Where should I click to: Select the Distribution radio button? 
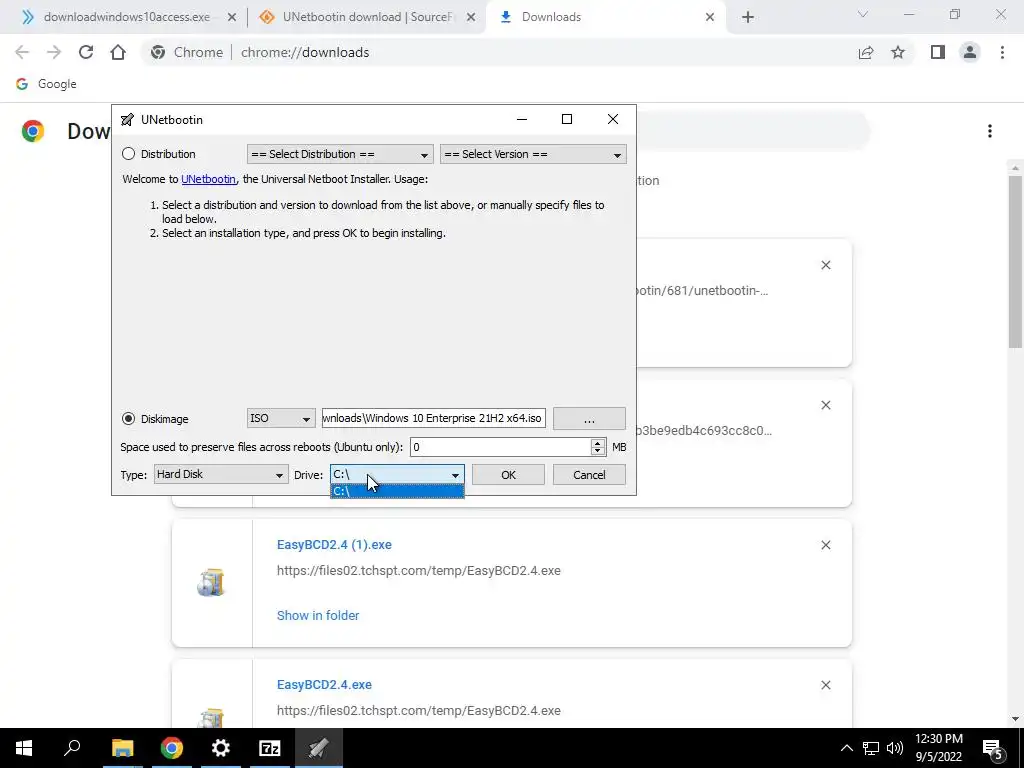(x=129, y=154)
